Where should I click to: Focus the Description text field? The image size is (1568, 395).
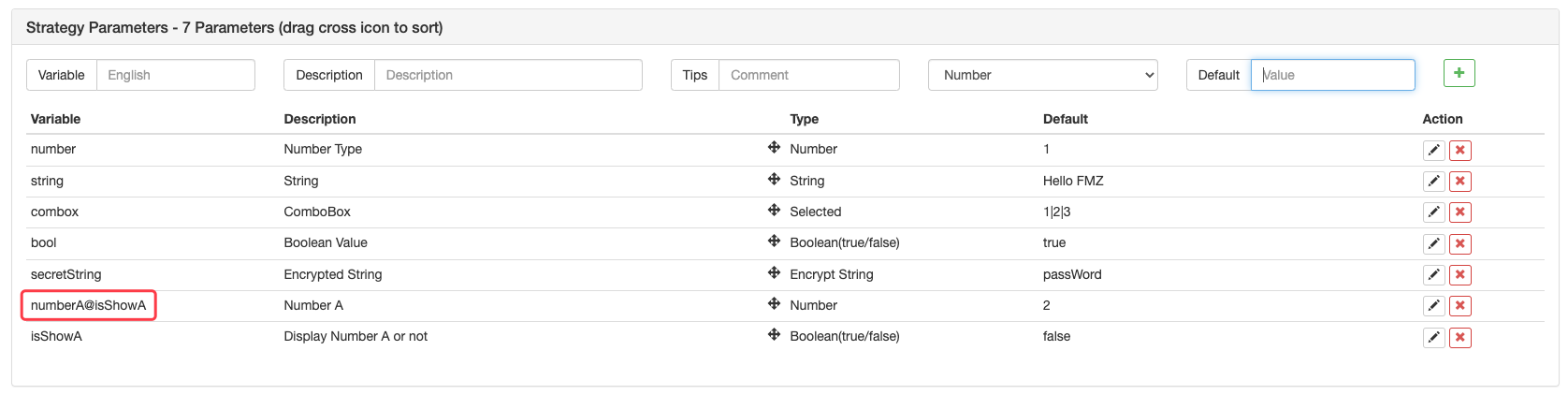pos(508,75)
